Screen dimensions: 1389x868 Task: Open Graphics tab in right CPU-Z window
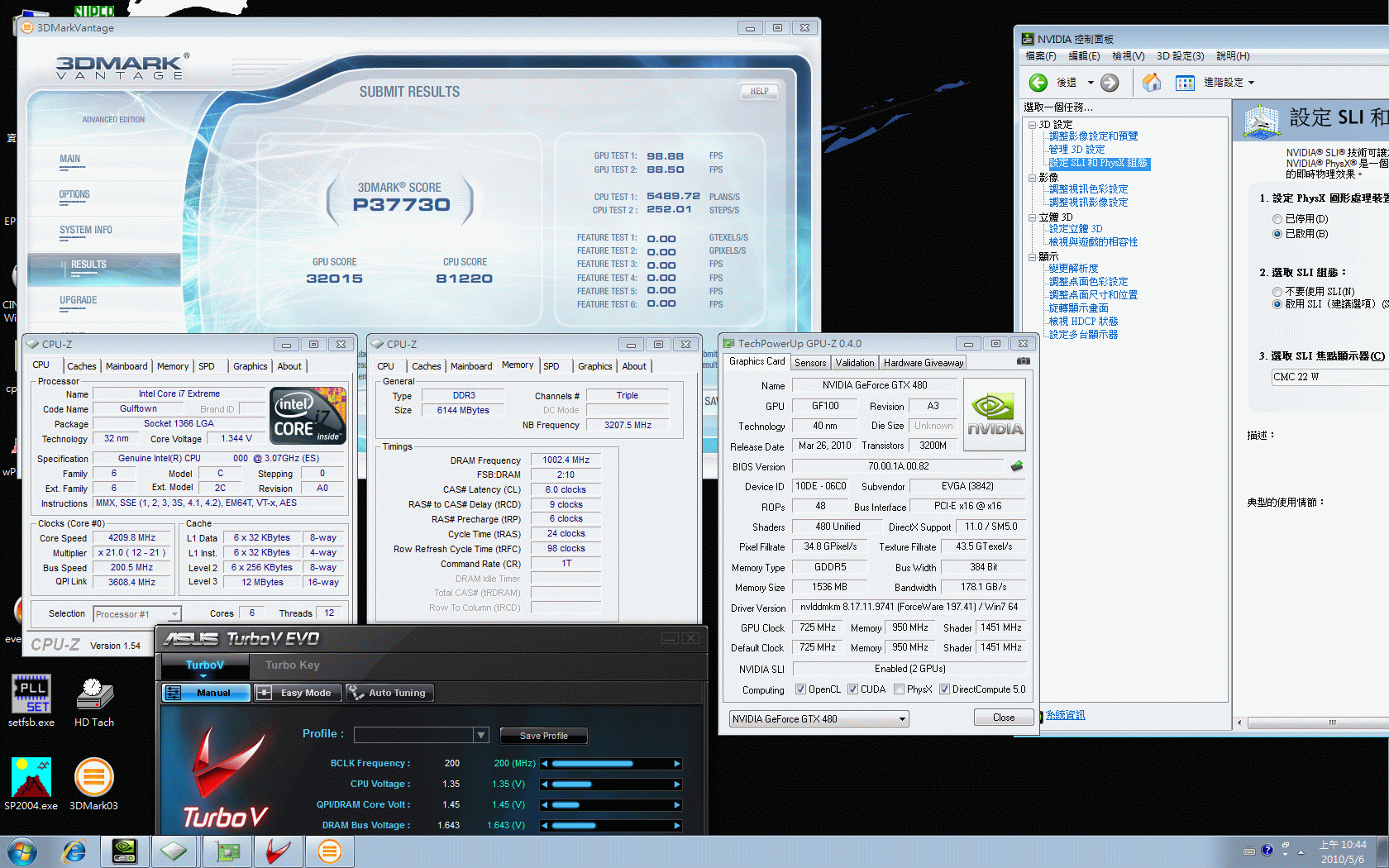click(x=594, y=366)
